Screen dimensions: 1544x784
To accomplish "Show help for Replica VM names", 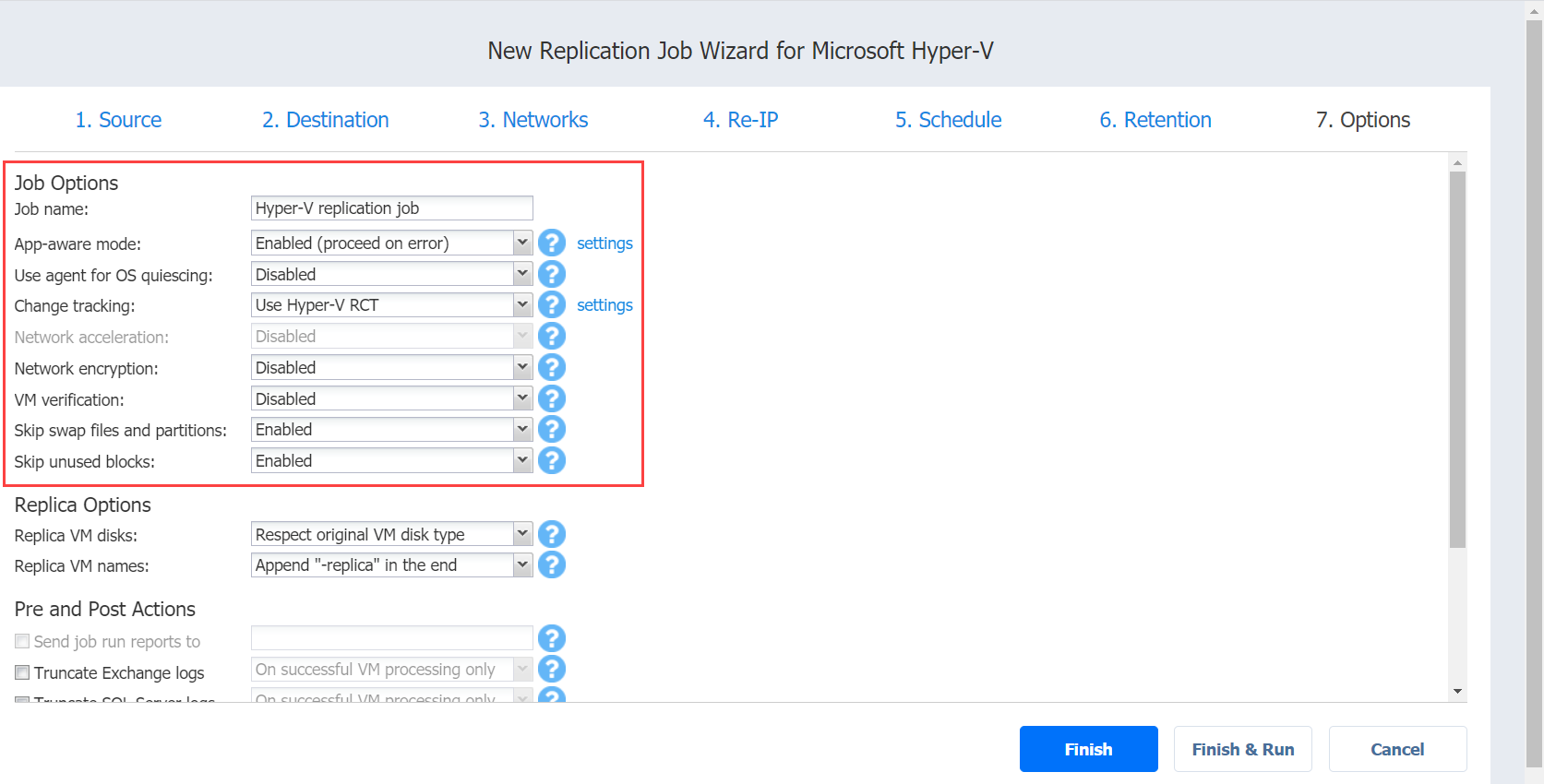I will [x=552, y=564].
